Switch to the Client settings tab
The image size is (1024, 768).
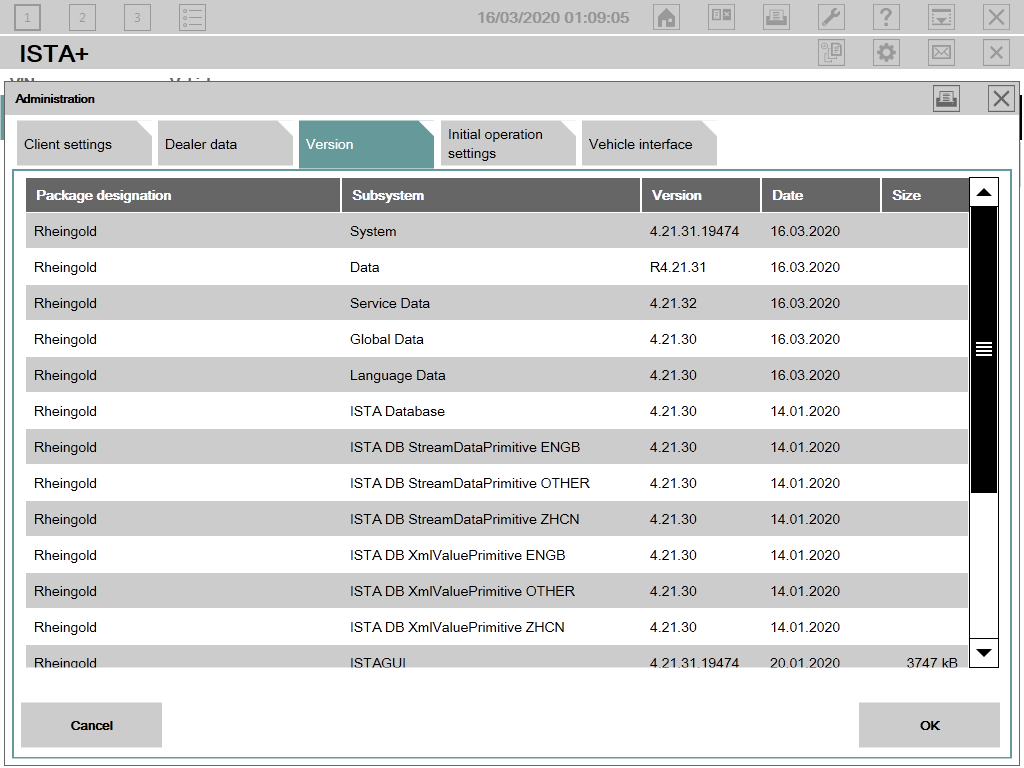(84, 144)
